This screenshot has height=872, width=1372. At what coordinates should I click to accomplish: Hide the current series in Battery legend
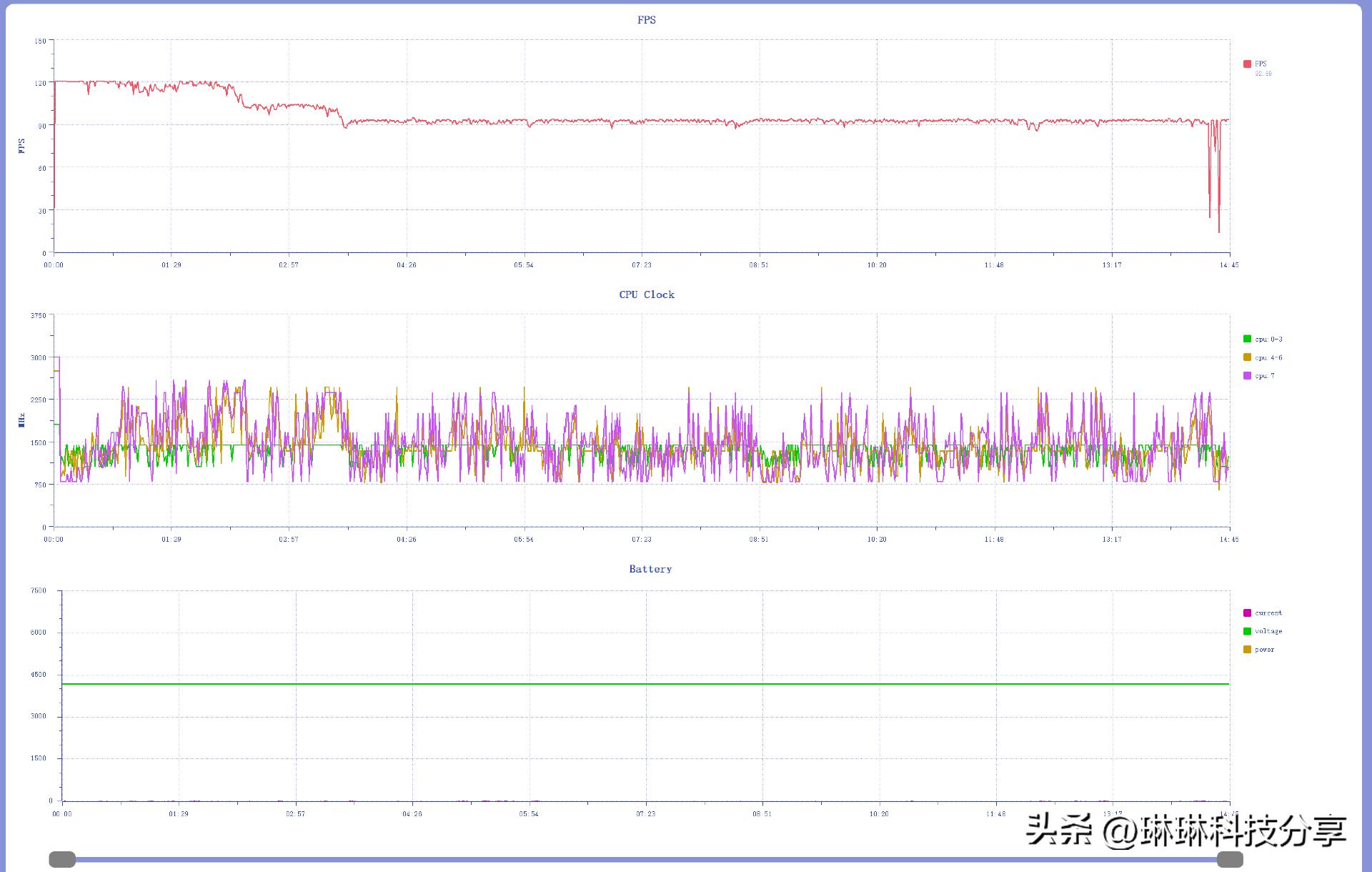pyautogui.click(x=1247, y=613)
